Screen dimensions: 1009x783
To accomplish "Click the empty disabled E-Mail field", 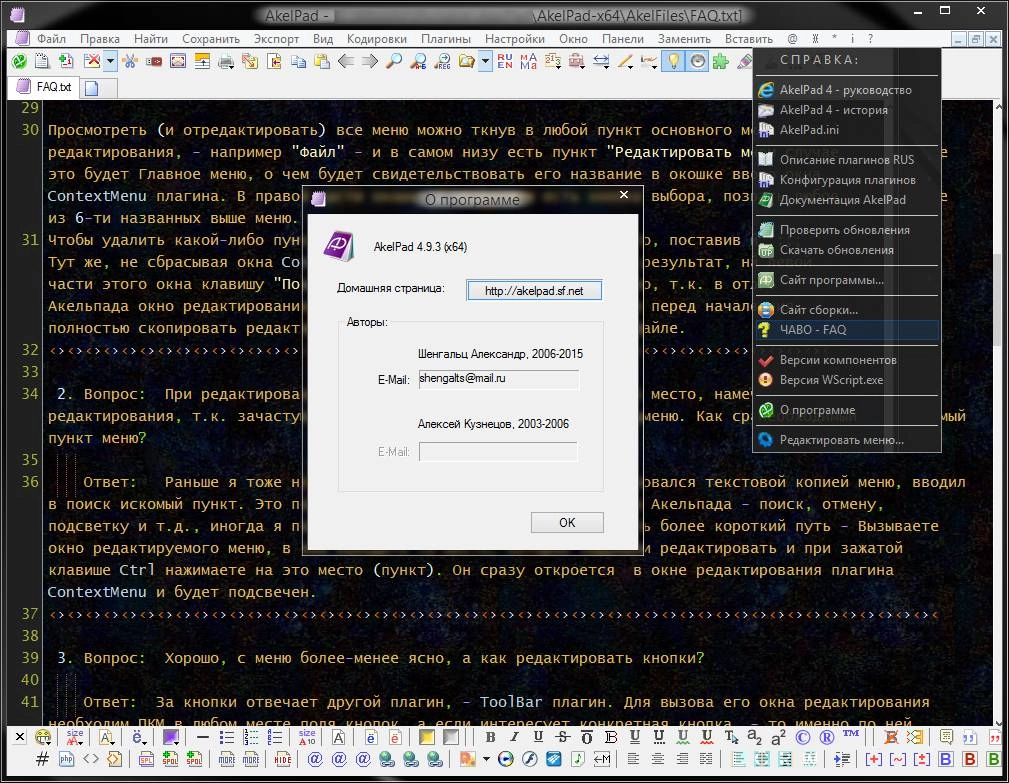I will click(498, 452).
